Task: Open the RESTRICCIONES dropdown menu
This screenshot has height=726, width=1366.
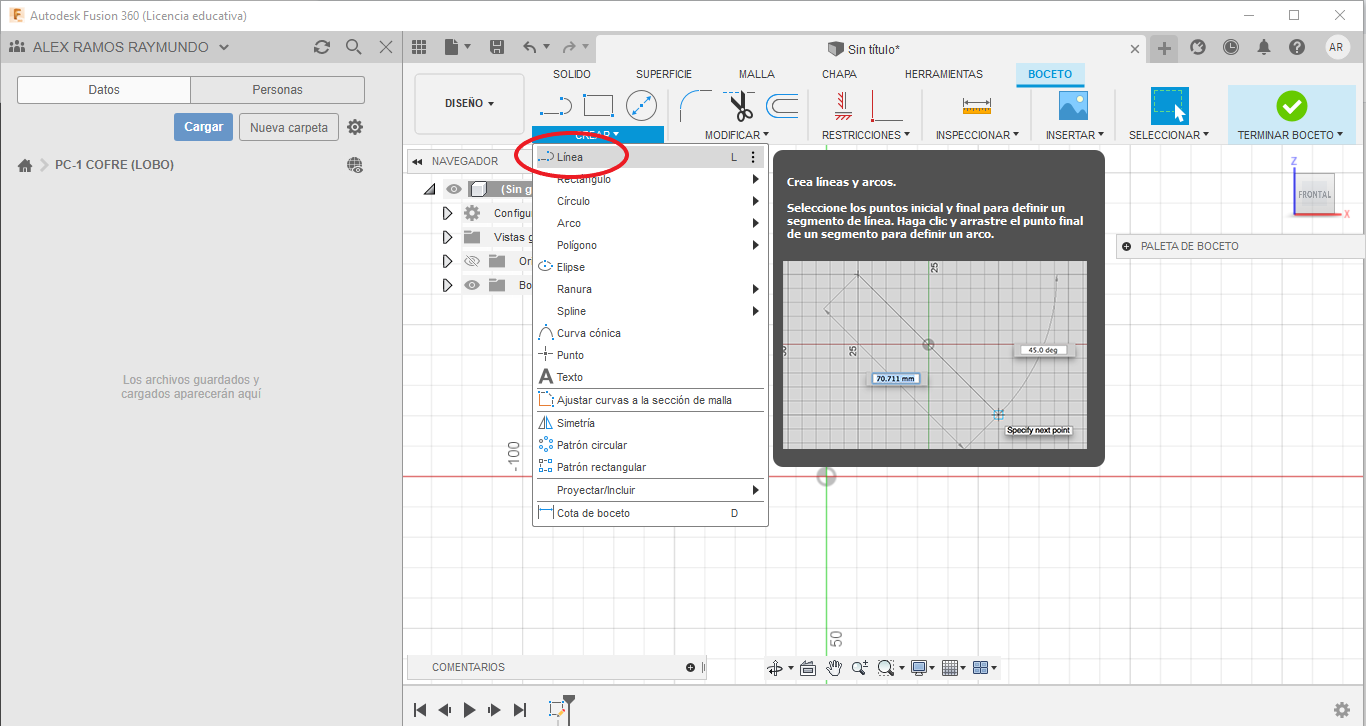Action: tap(865, 135)
